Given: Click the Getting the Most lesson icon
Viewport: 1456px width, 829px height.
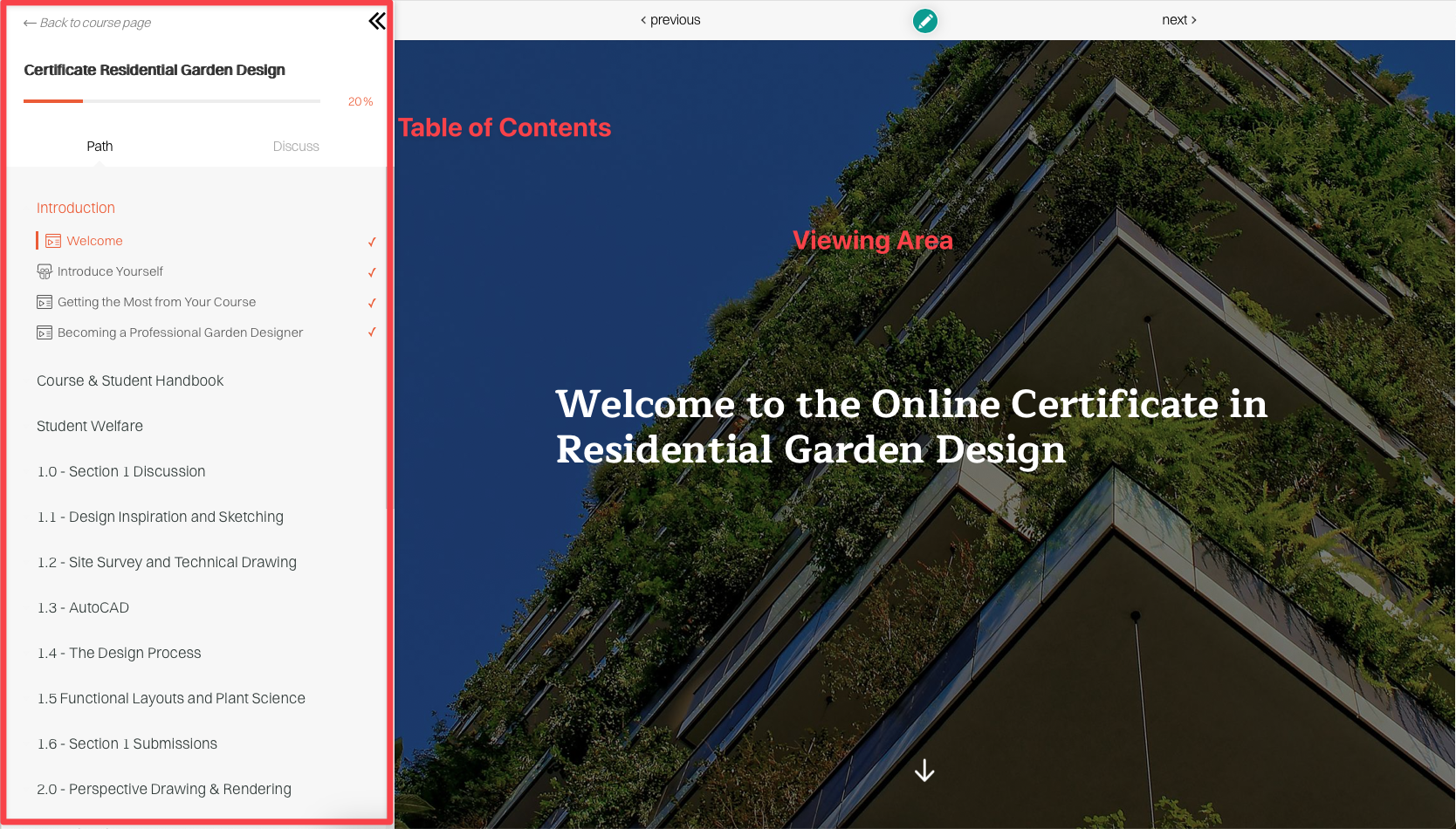Looking at the screenshot, I should pyautogui.click(x=45, y=303).
